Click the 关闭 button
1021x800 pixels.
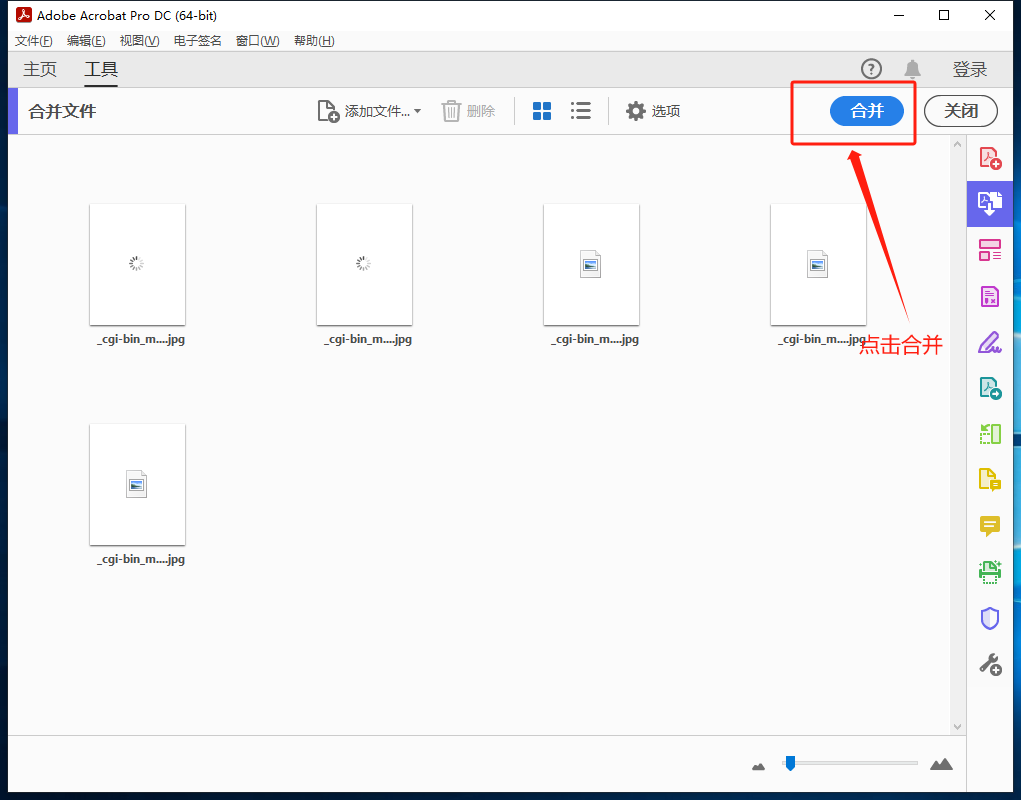pos(960,111)
